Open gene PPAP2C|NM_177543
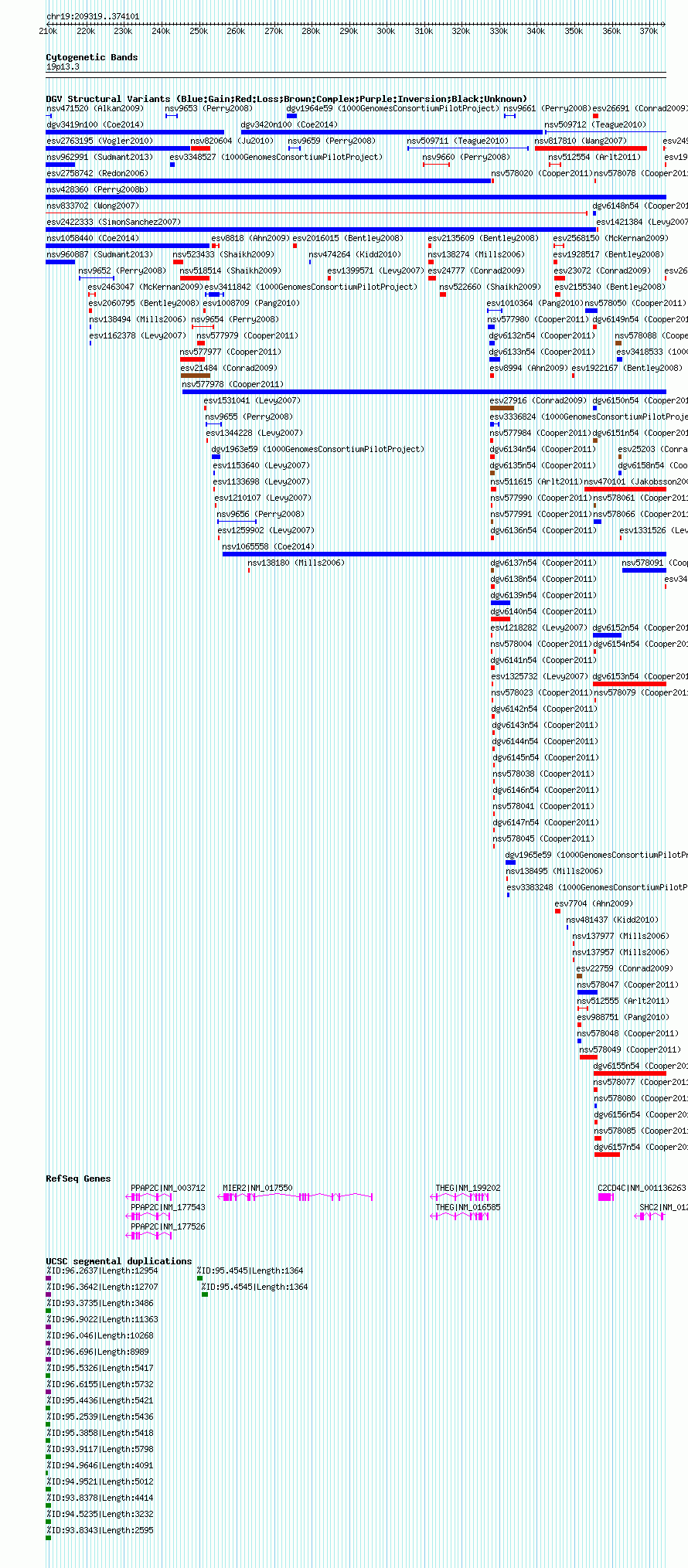This screenshot has width=688, height=1568. 168,1207
